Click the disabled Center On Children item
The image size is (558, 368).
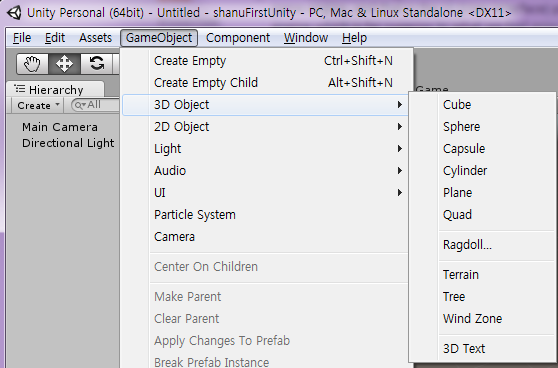(265, 267)
